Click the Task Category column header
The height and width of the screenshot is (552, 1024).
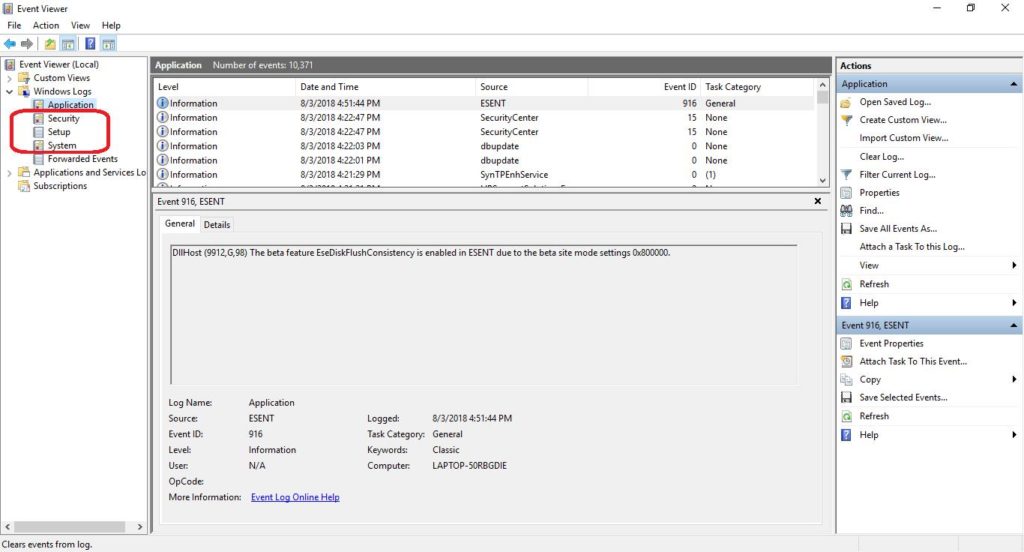(x=758, y=87)
